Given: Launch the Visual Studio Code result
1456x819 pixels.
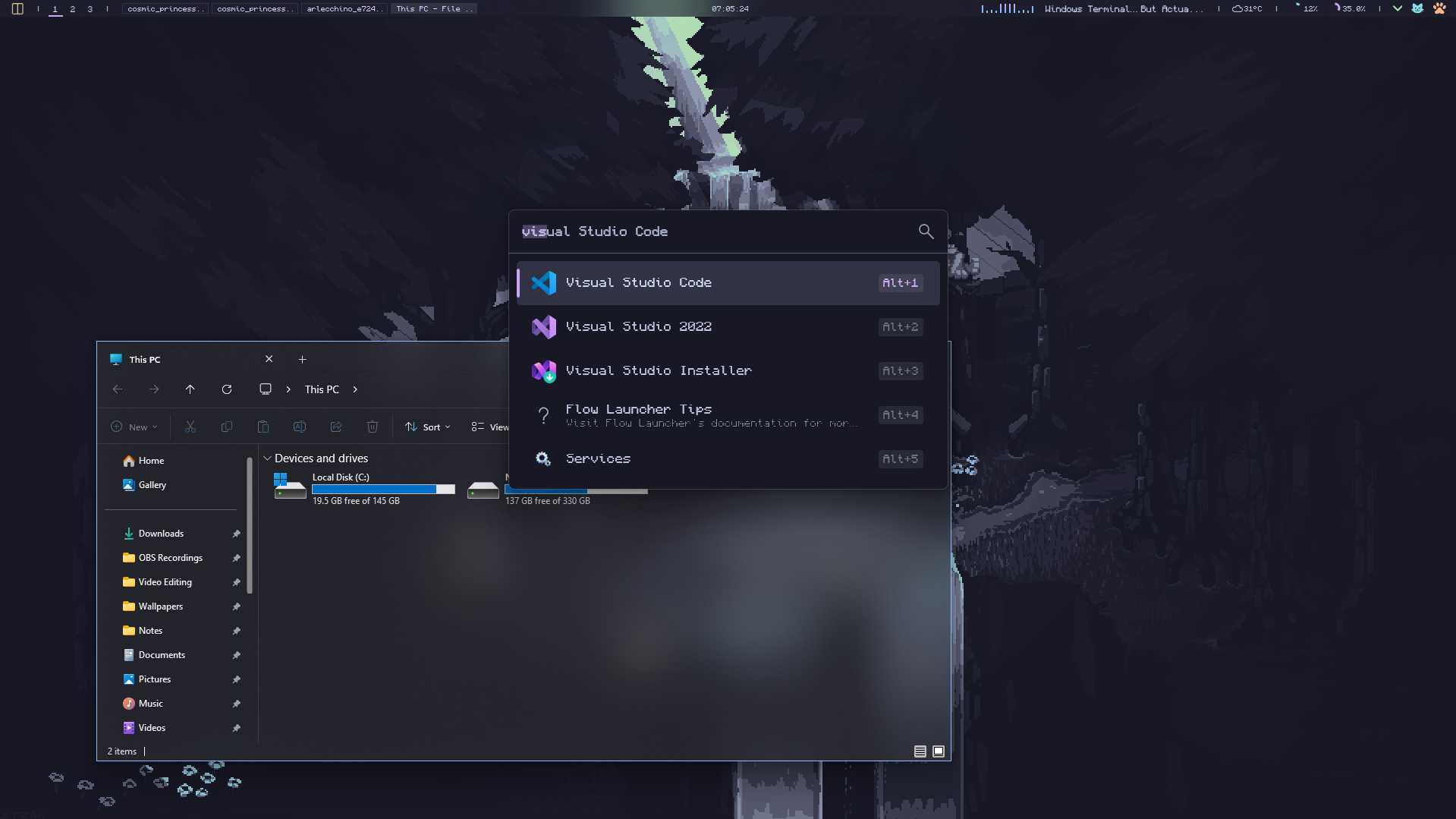Looking at the screenshot, I should coord(728,283).
